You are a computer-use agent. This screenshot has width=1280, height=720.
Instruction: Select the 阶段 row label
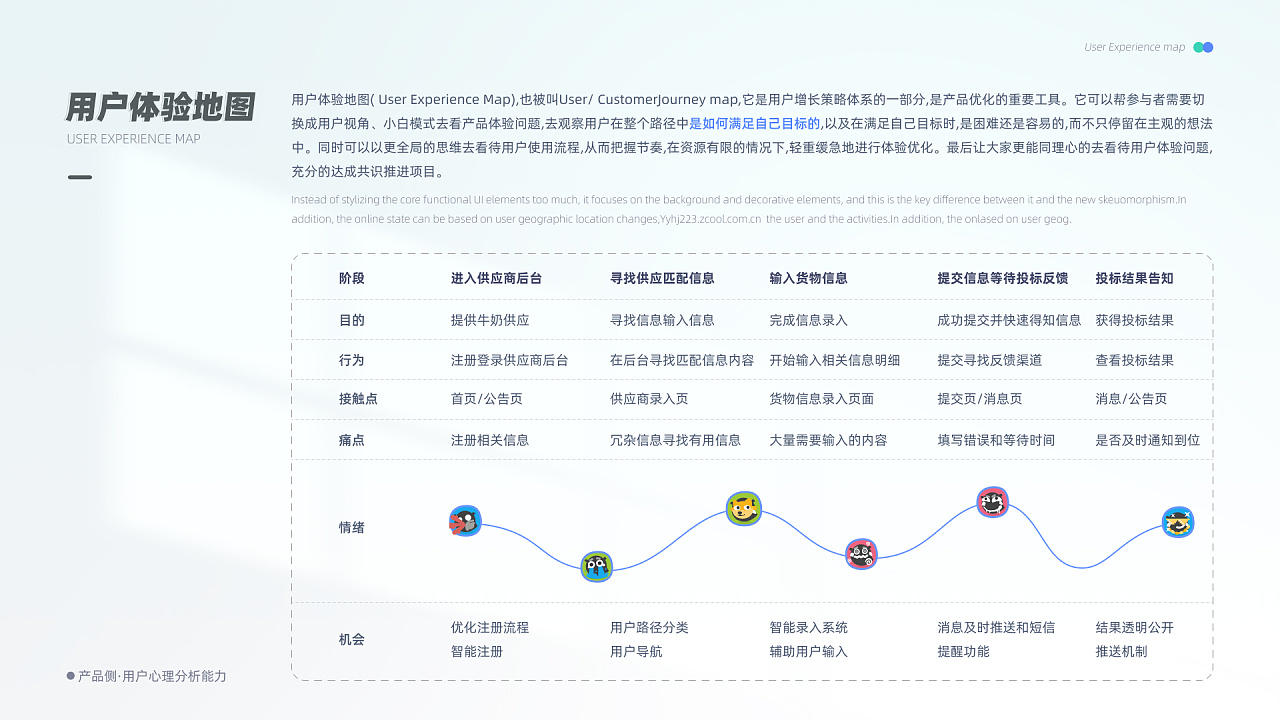pos(352,279)
